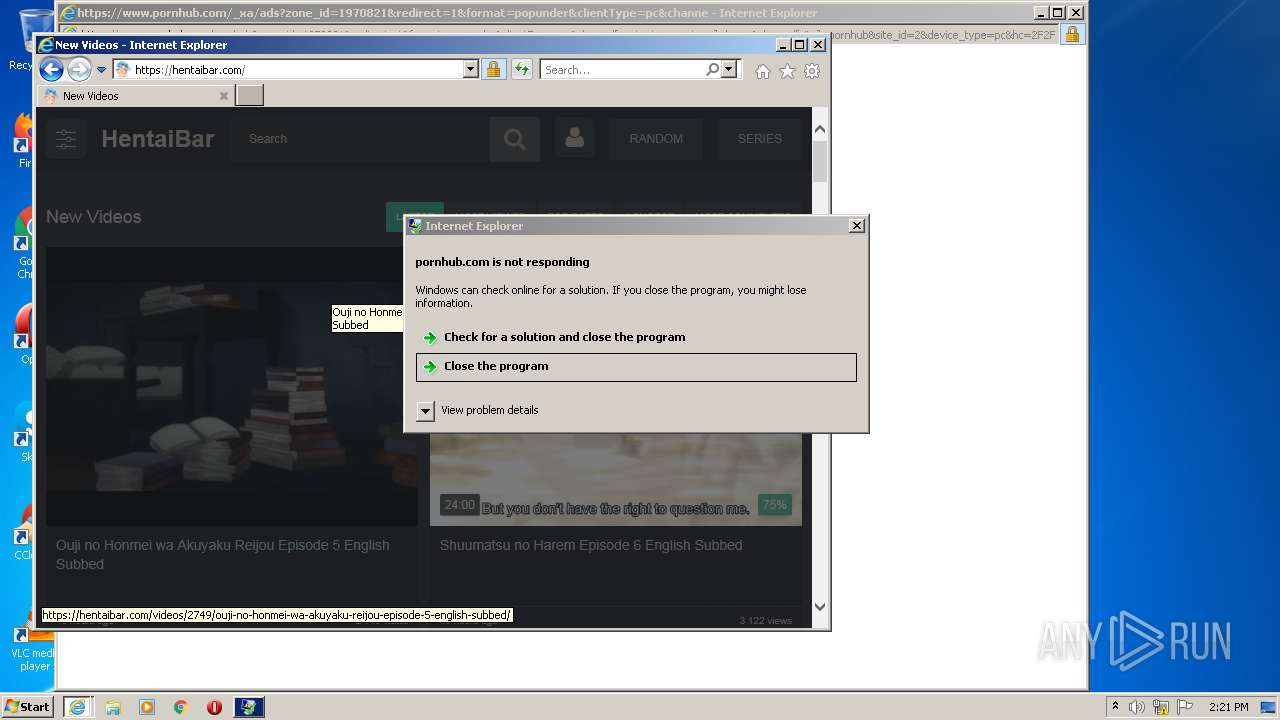Open Internet Explorer from the taskbar
1280x720 pixels.
tap(77, 707)
